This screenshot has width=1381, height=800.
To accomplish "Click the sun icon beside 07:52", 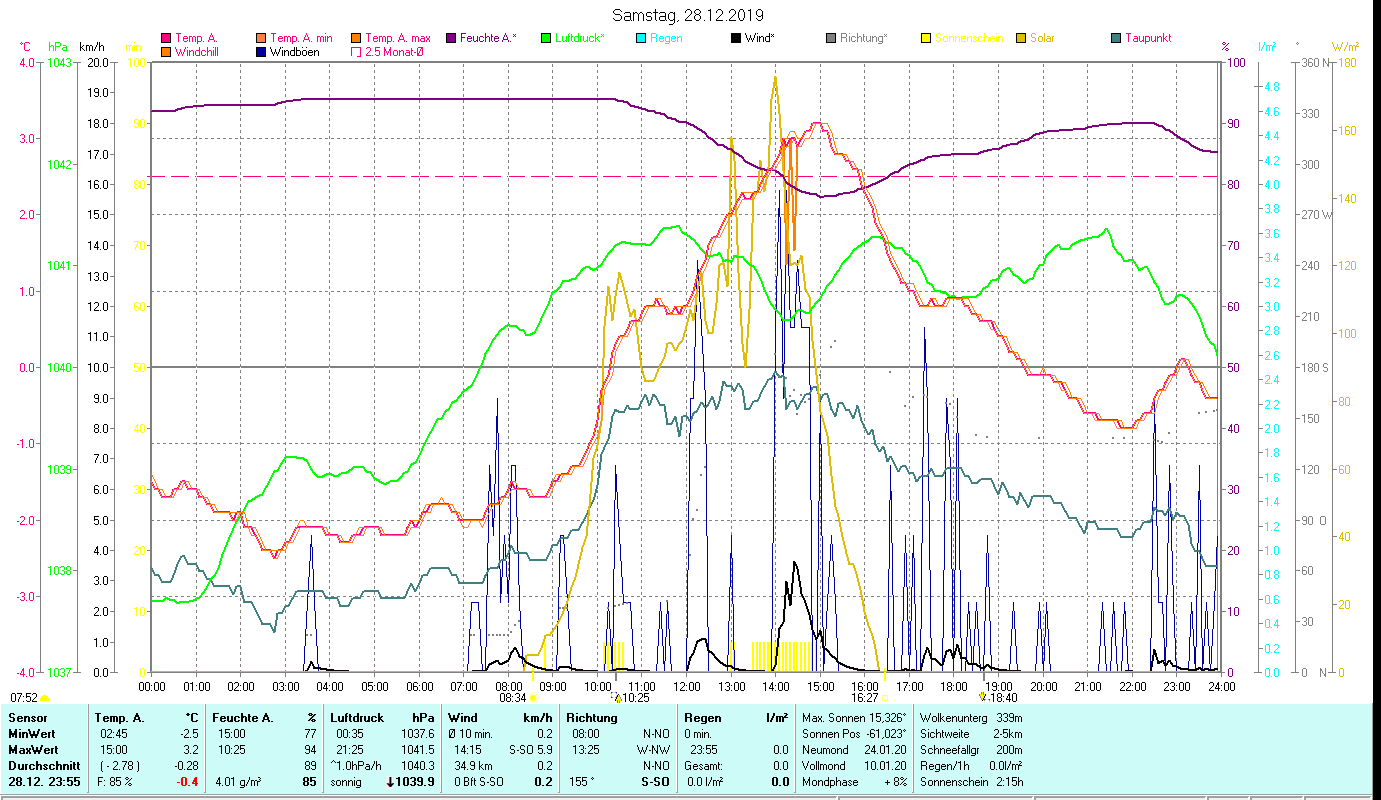I will tap(44, 698).
